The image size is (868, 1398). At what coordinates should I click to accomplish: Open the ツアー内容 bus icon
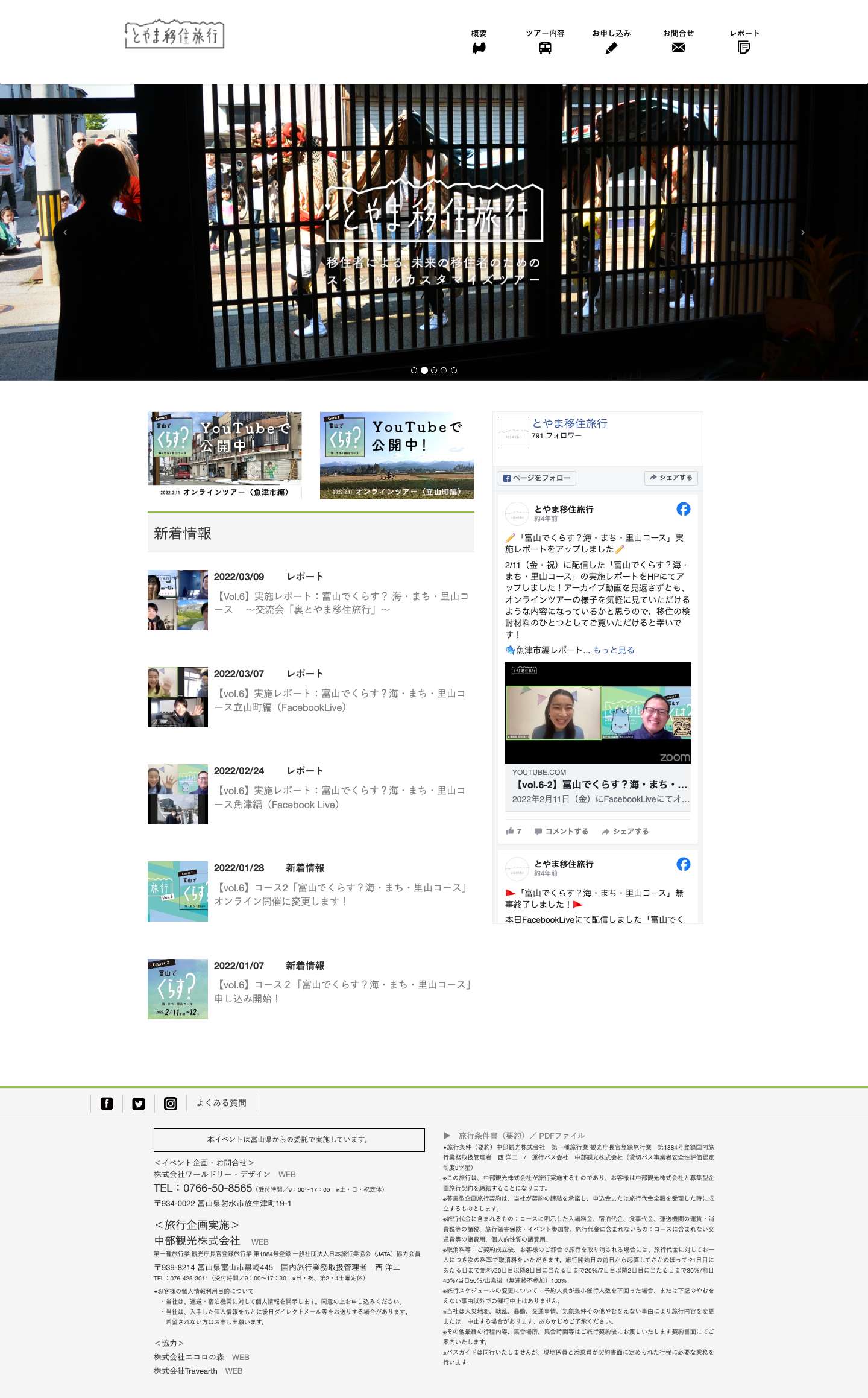(x=545, y=48)
